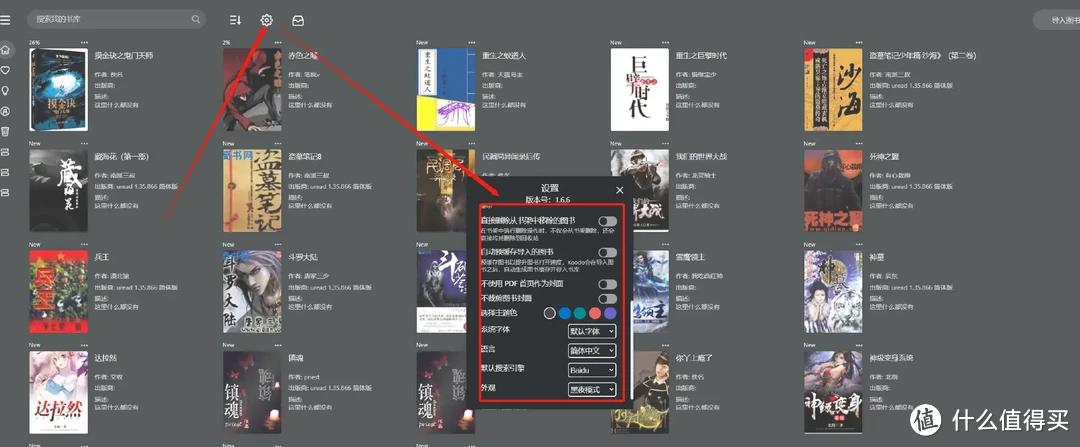This screenshot has width=1080, height=447.
Task: Click the title 你丫上瘾了
Action: pyautogui.click(x=694, y=358)
